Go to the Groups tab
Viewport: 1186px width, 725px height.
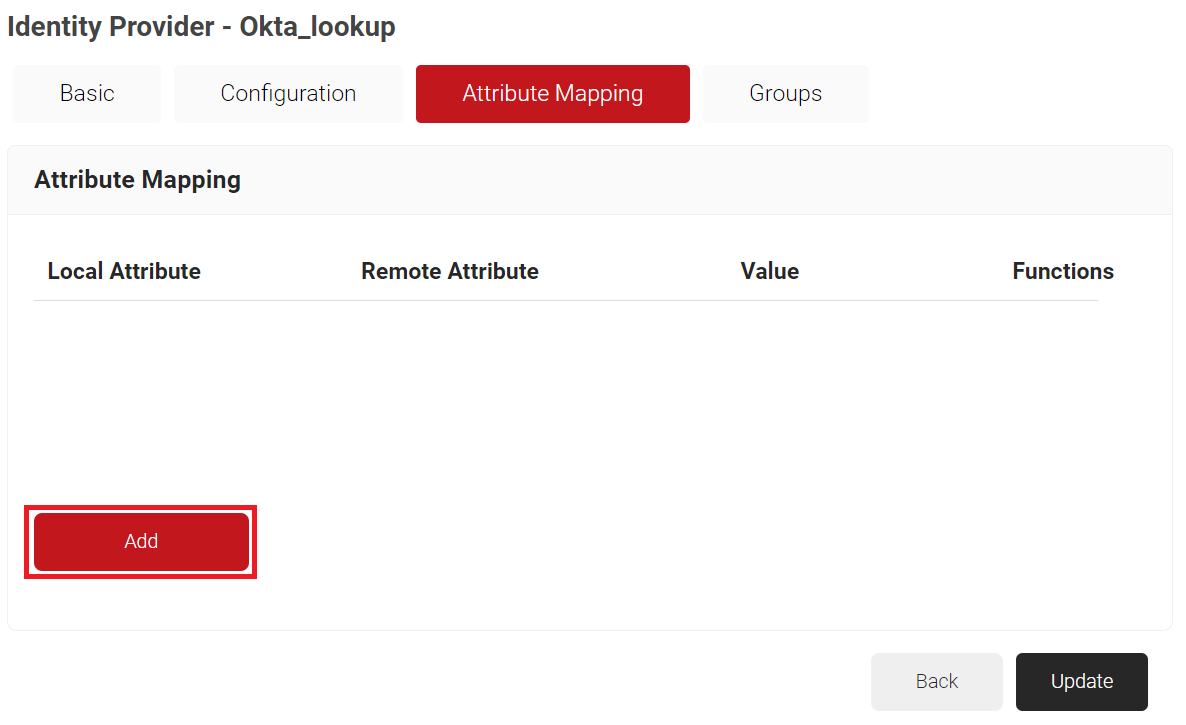point(785,94)
